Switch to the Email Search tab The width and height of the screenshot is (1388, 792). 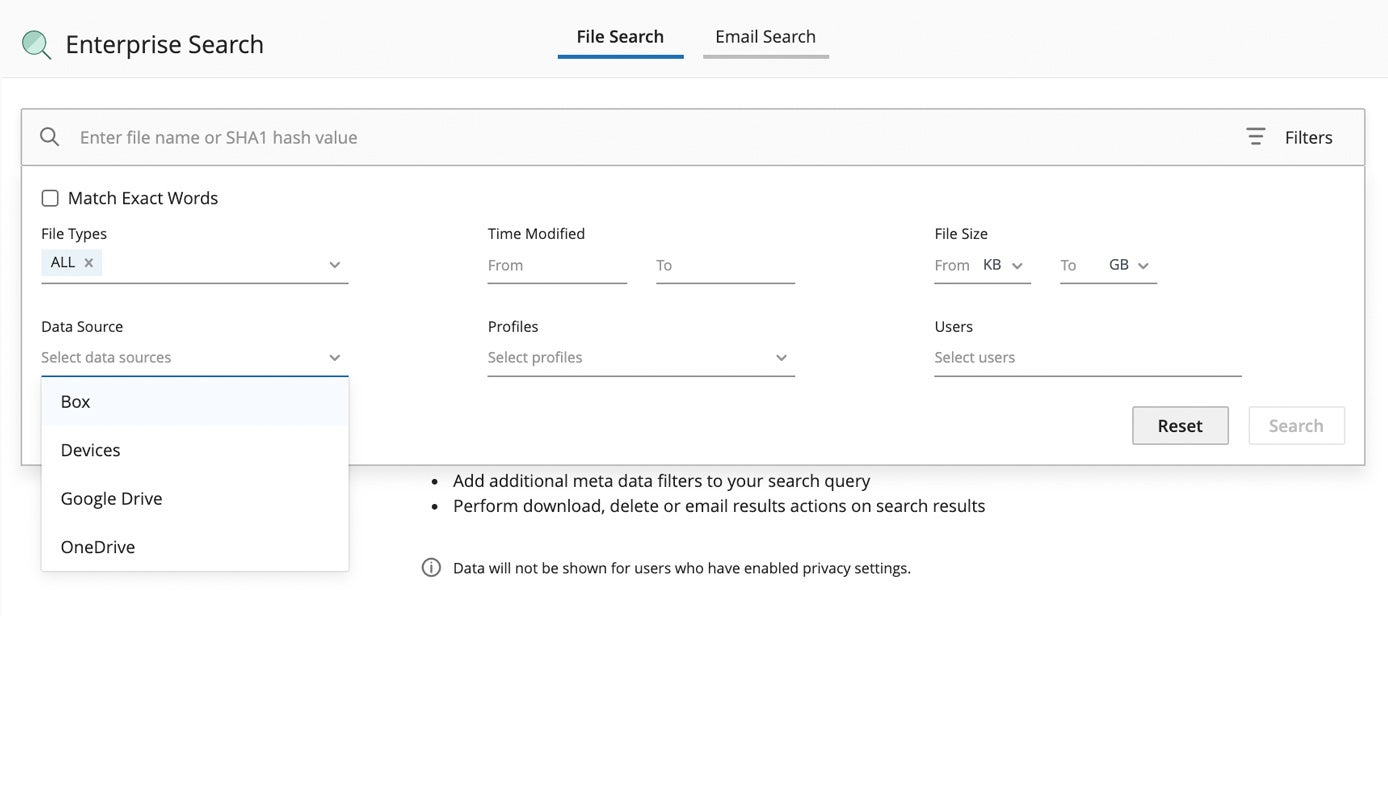coord(765,37)
